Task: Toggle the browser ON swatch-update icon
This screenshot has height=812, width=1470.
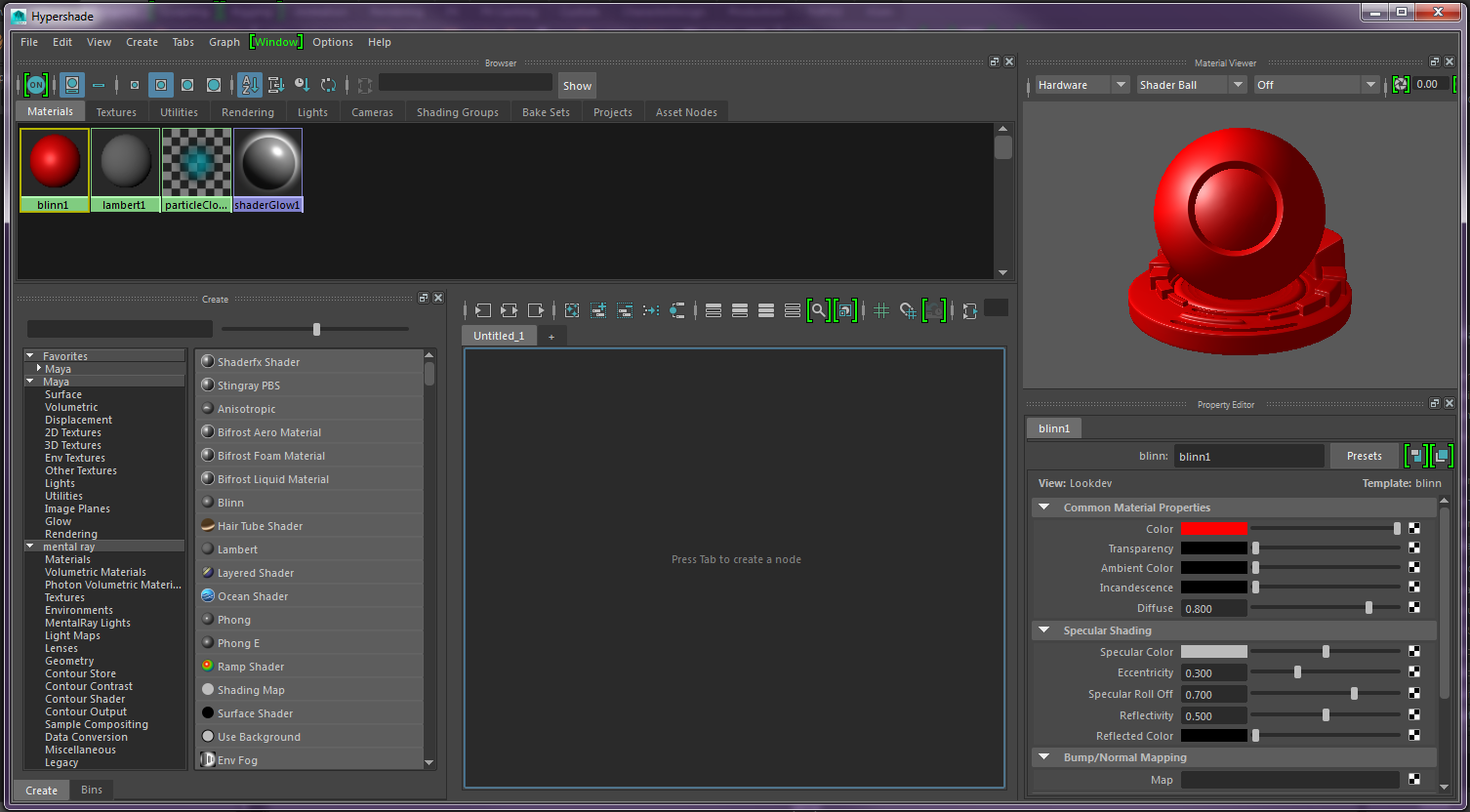Action: [36, 85]
